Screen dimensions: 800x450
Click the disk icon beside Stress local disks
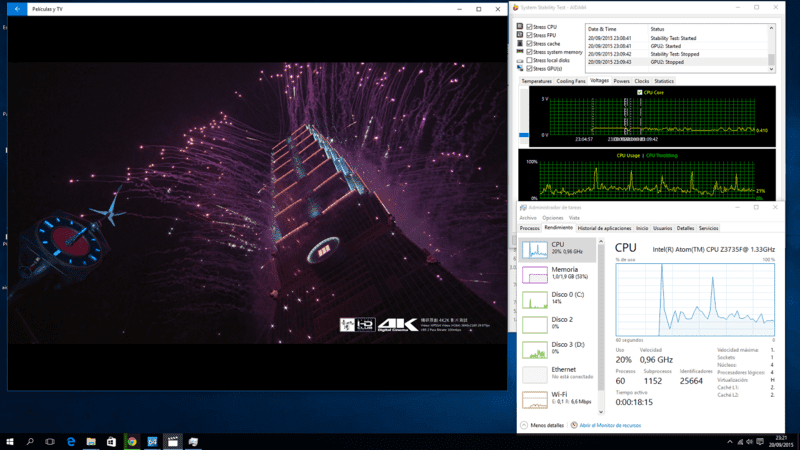click(x=520, y=60)
